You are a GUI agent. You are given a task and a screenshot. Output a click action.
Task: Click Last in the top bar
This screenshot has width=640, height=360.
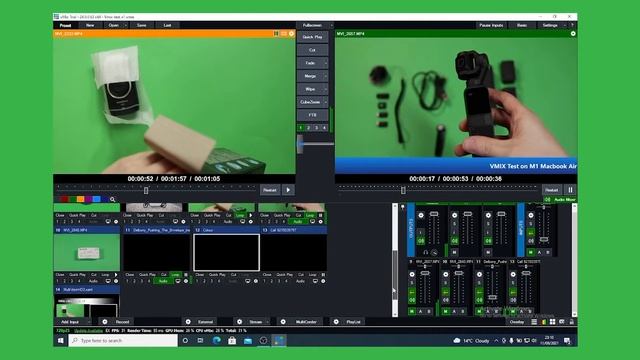click(x=167, y=25)
